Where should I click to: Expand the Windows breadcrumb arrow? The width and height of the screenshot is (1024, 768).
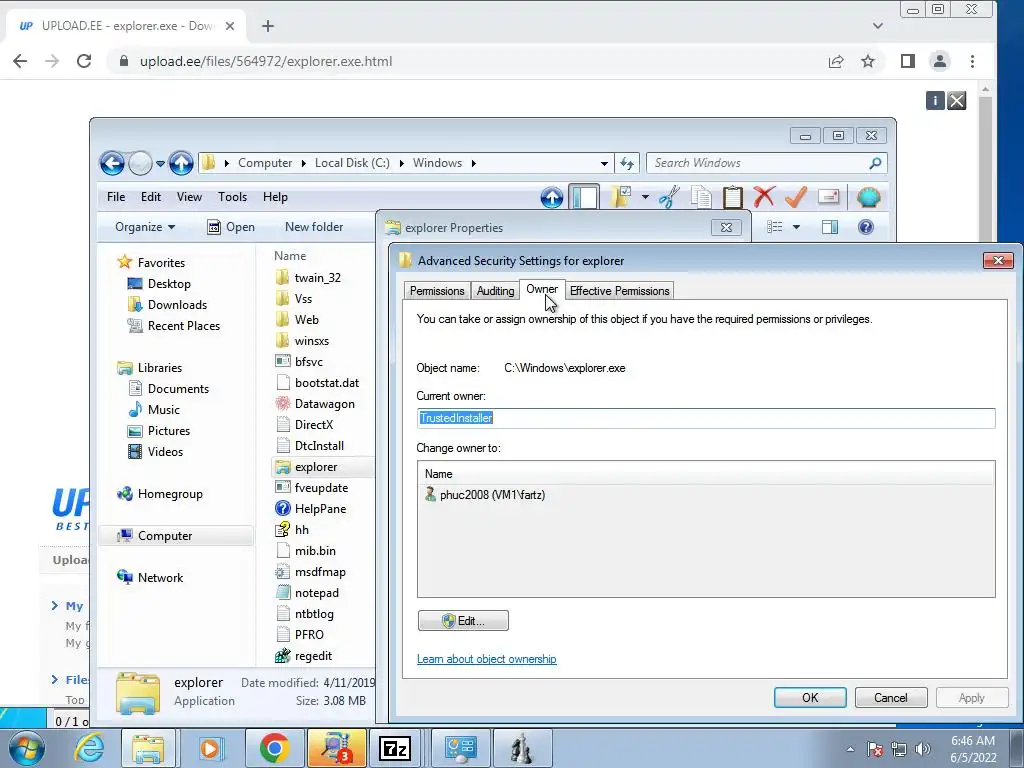pos(473,163)
